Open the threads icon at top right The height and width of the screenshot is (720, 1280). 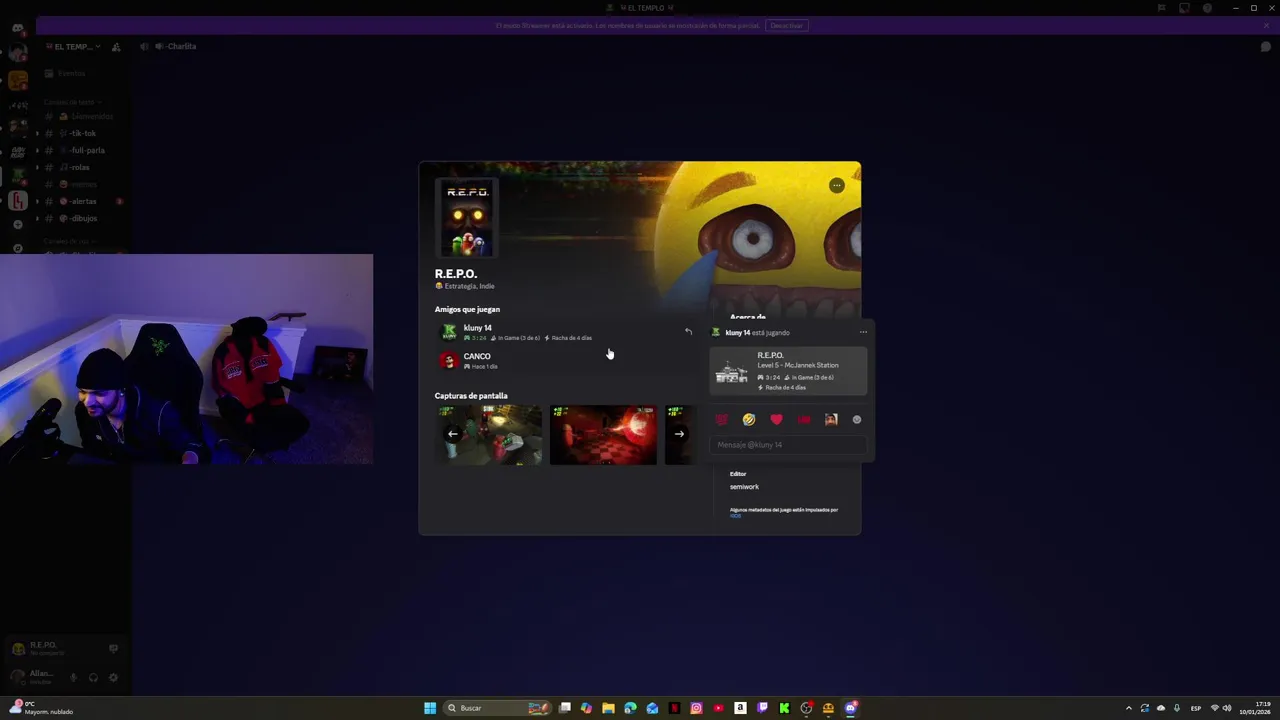pos(1265,47)
